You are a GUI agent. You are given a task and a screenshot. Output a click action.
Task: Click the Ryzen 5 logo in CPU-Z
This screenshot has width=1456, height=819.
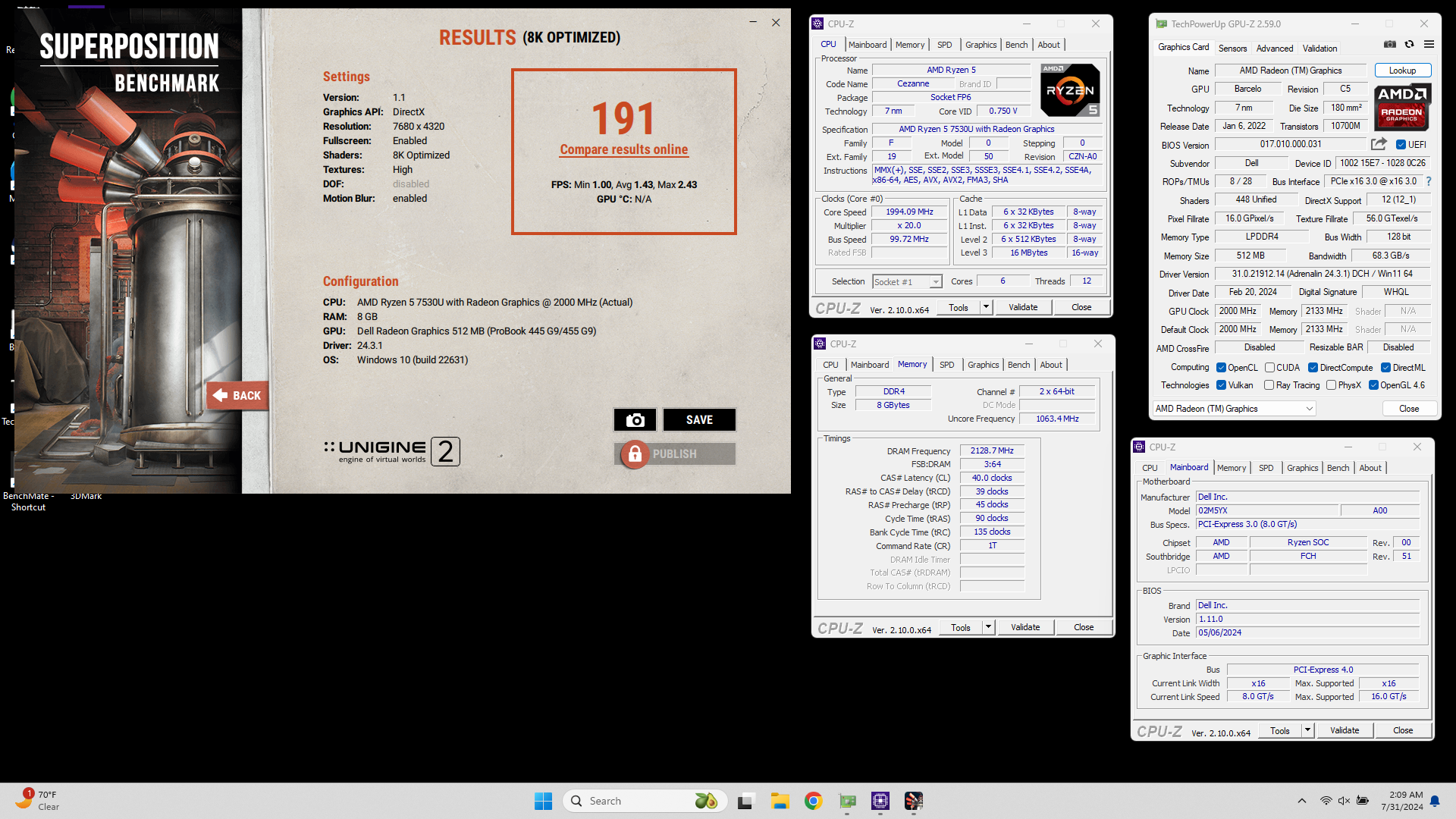tap(1070, 89)
